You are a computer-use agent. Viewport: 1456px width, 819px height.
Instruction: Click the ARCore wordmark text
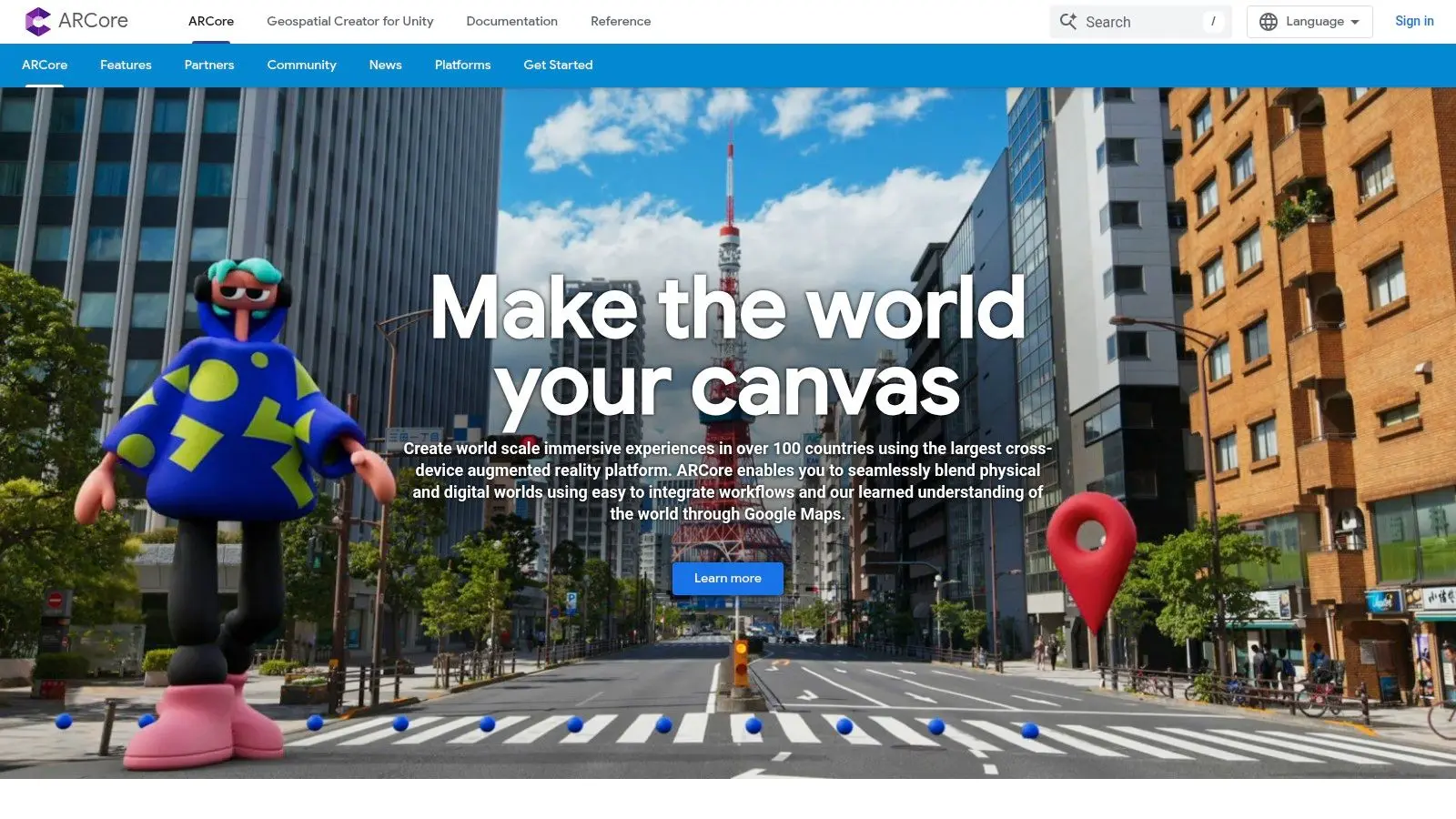(93, 21)
